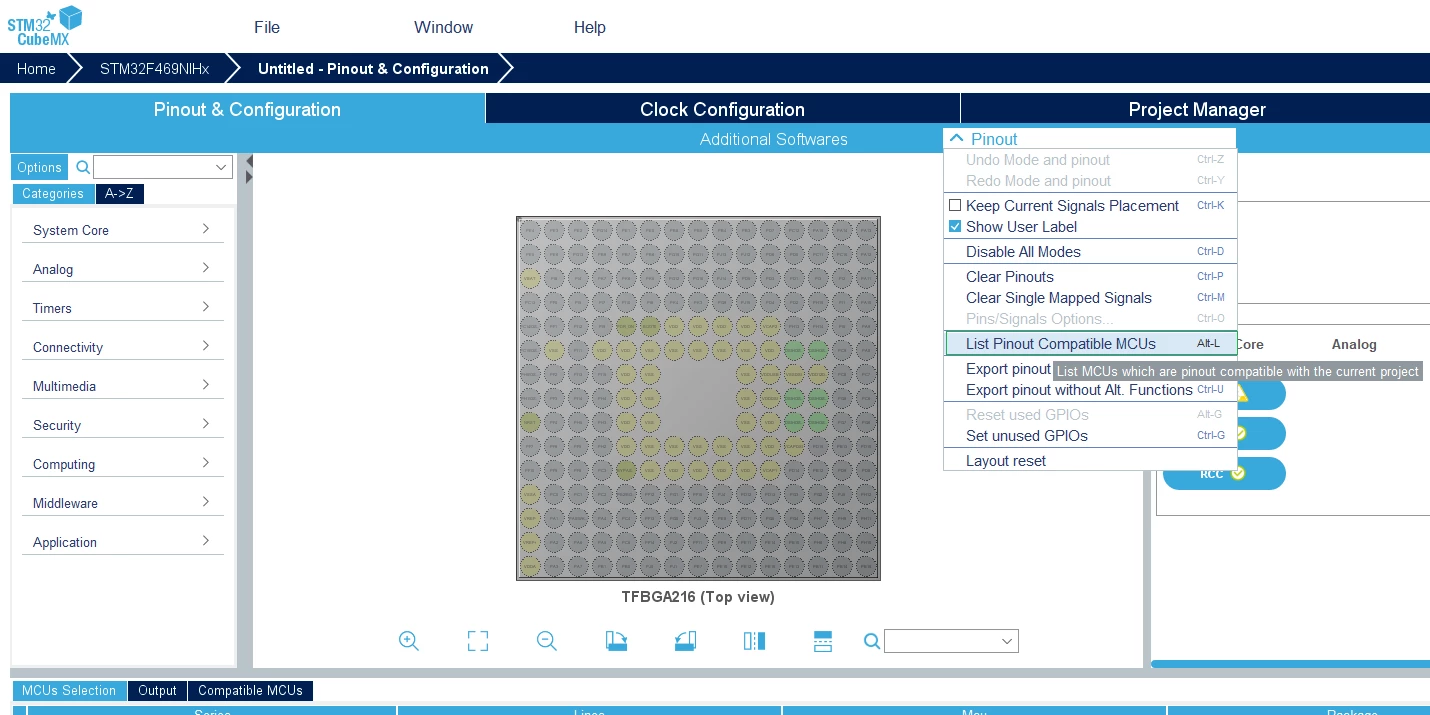Expand System Core category
Image resolution: width=1430 pixels, height=715 pixels.
click(x=122, y=230)
